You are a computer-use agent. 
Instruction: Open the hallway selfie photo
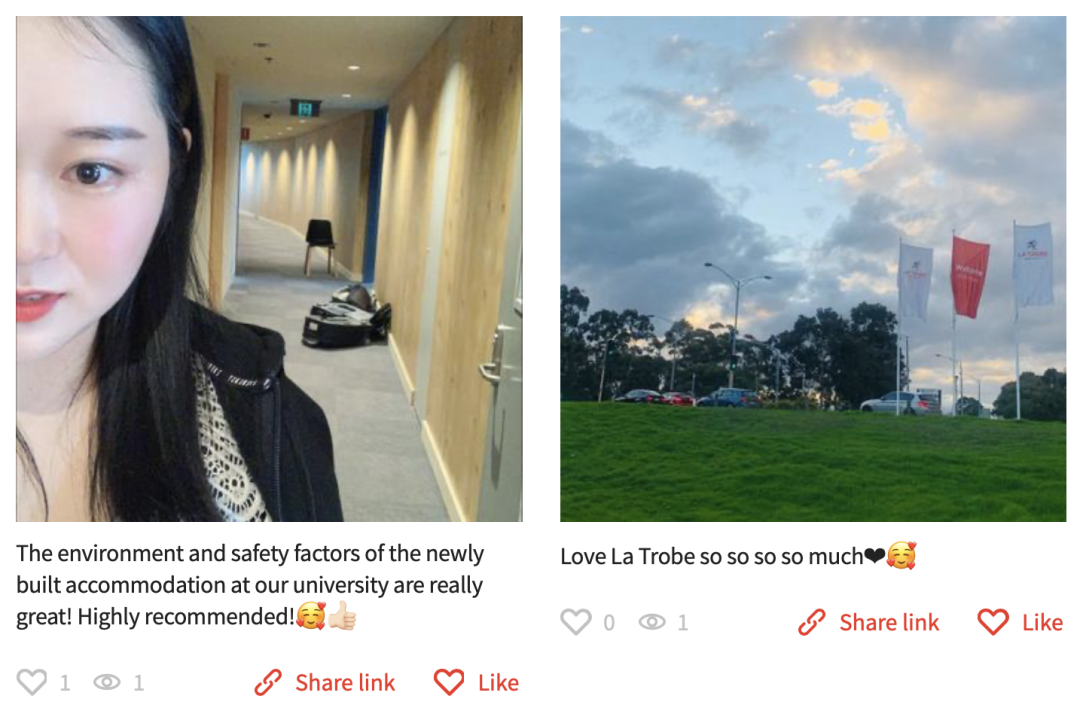click(269, 269)
